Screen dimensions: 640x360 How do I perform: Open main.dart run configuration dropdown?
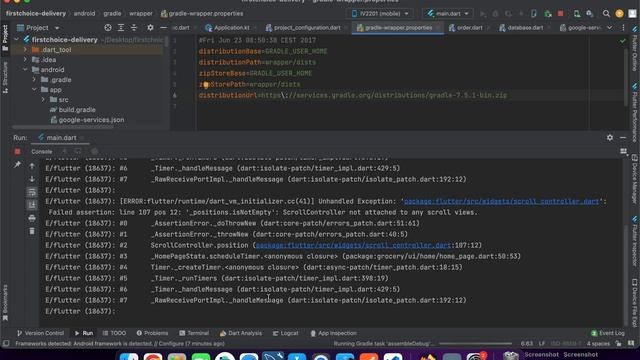pos(448,13)
